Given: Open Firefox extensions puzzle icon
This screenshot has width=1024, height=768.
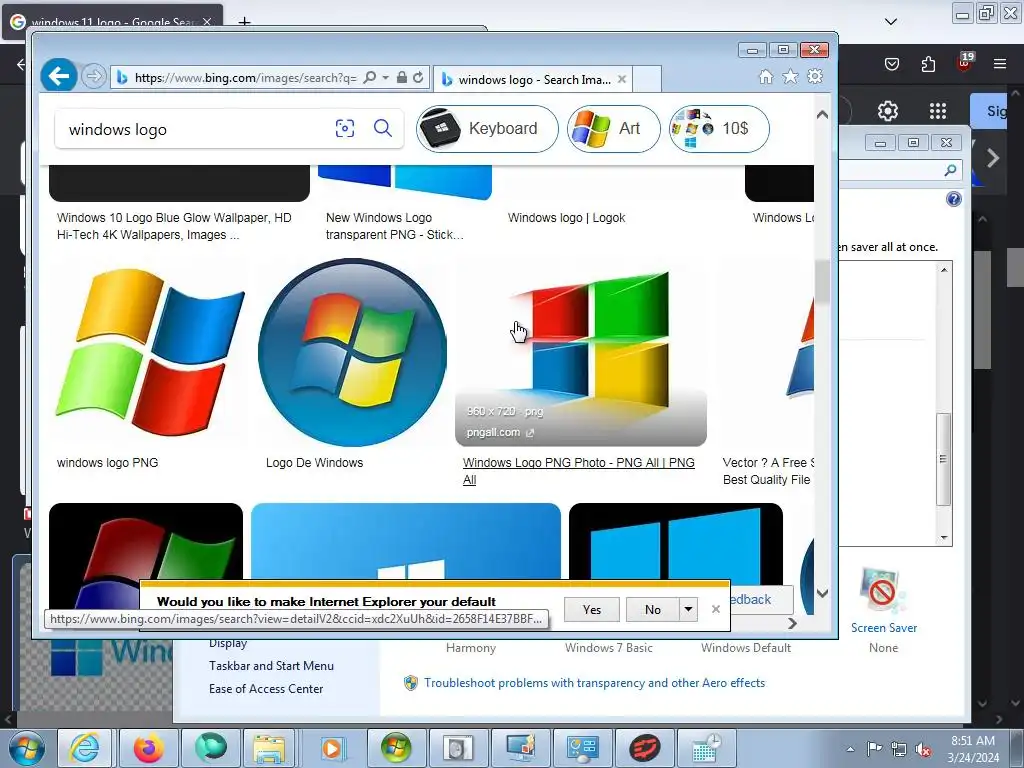Looking at the screenshot, I should pyautogui.click(x=928, y=63).
